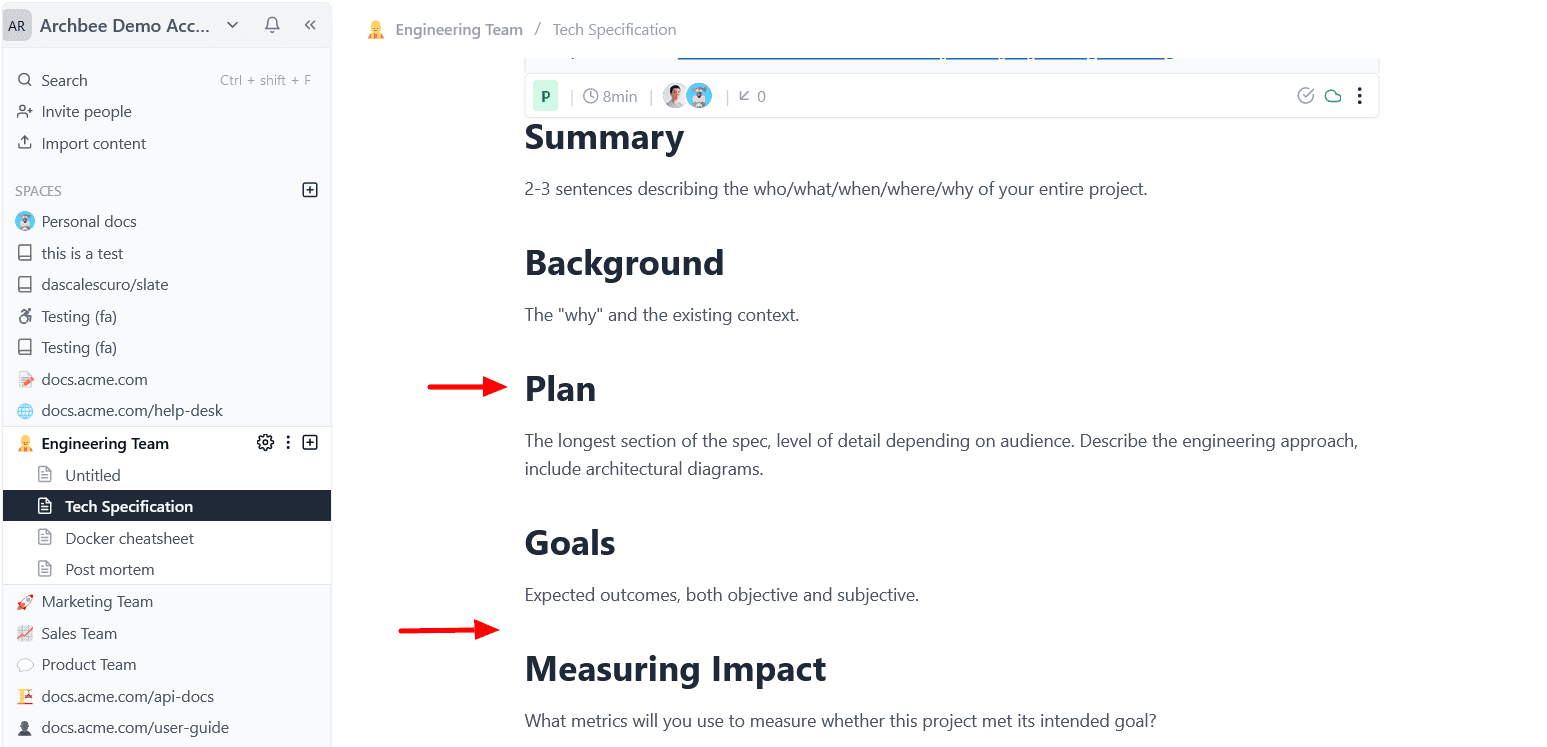1547x747 pixels.
Task: Expand the Marketing Team space
Action: click(x=97, y=601)
